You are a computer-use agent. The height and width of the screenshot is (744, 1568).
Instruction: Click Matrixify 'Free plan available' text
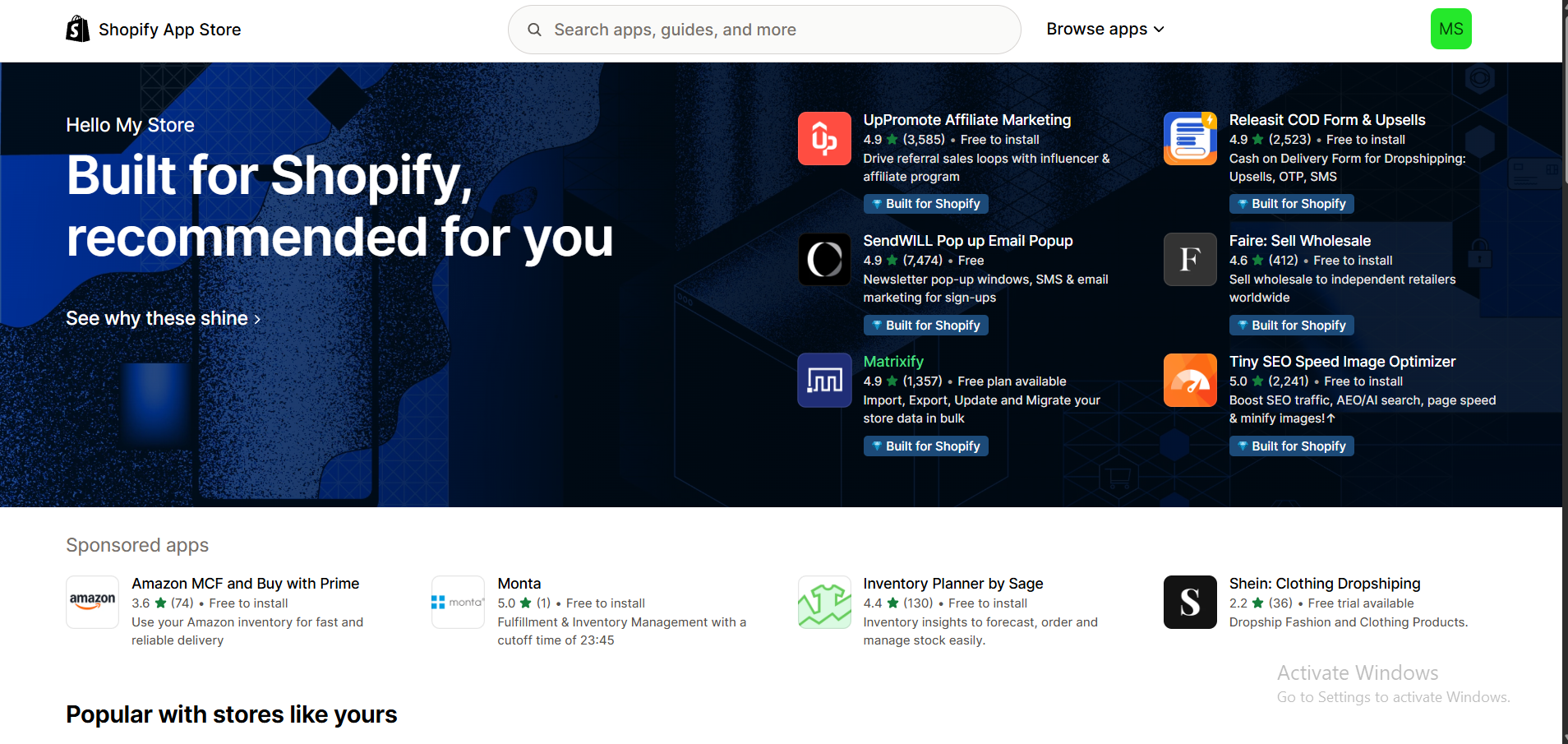1012,381
